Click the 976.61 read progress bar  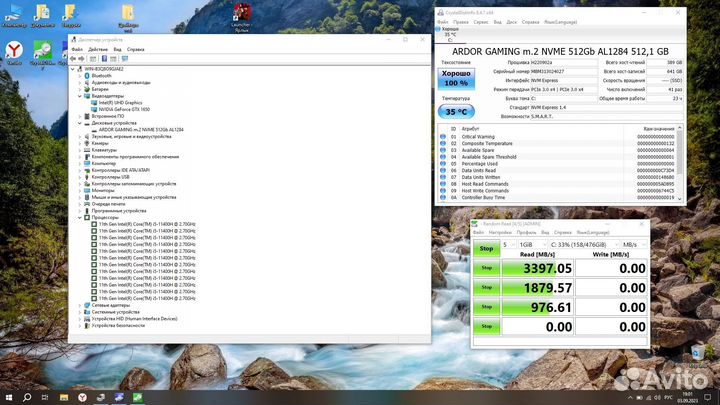point(537,307)
